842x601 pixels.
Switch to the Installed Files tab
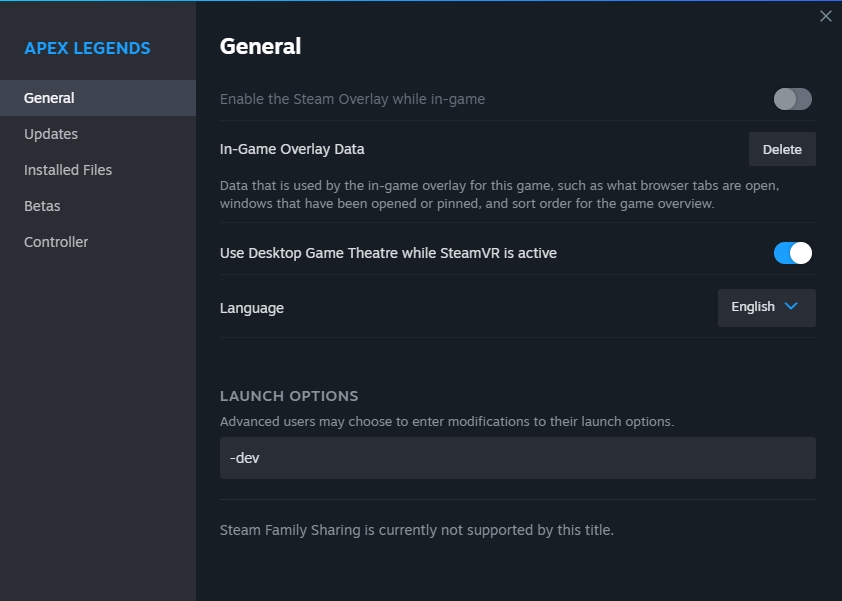pyautogui.click(x=68, y=170)
